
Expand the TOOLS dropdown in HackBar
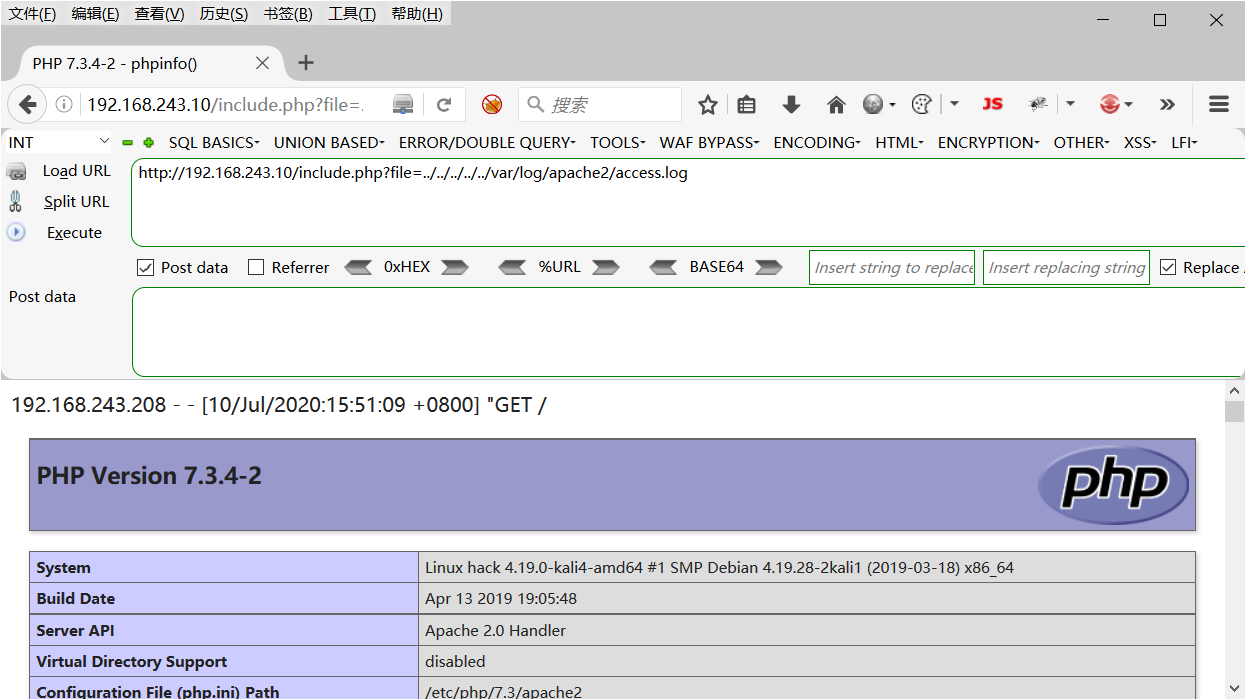618,143
